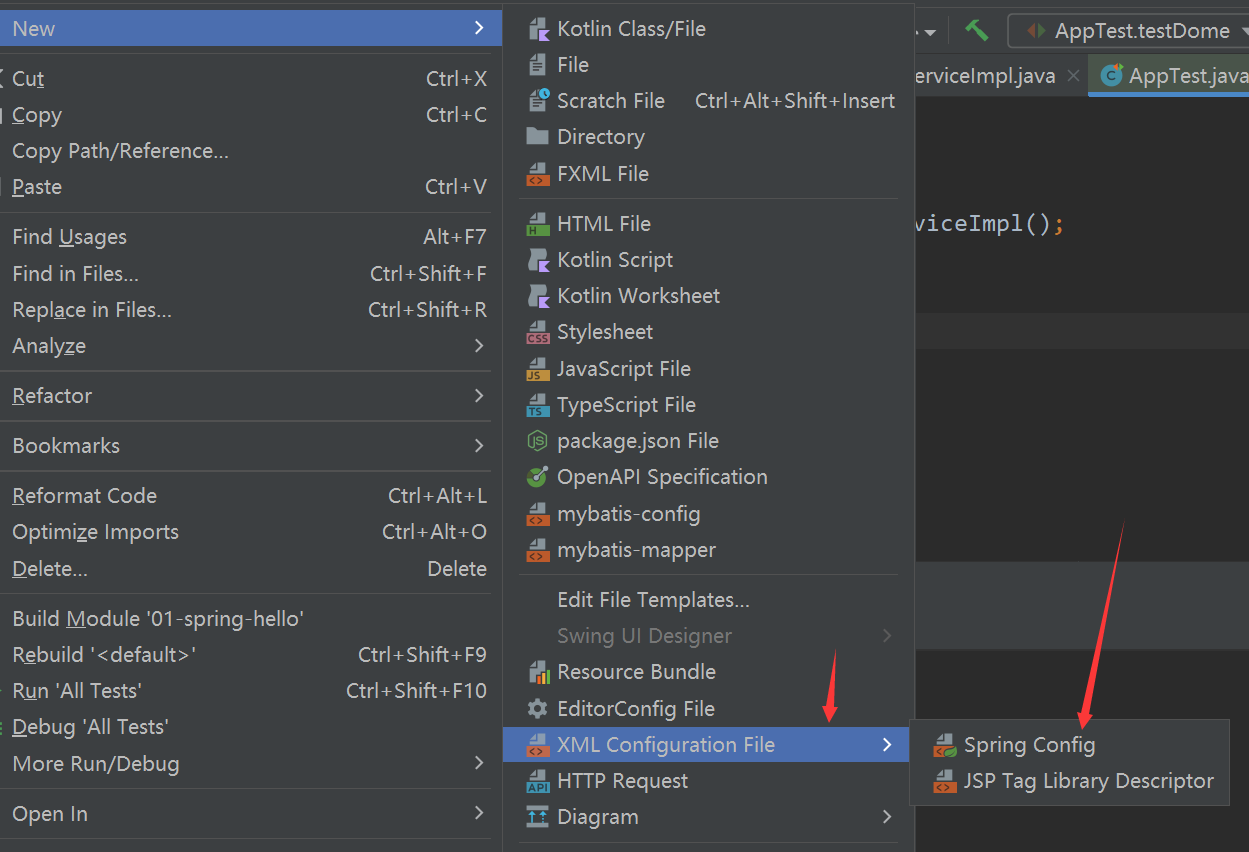Screen dimensions: 1249x852
Task: Click the JSP Tag Library Descriptor icon
Action: [945, 781]
